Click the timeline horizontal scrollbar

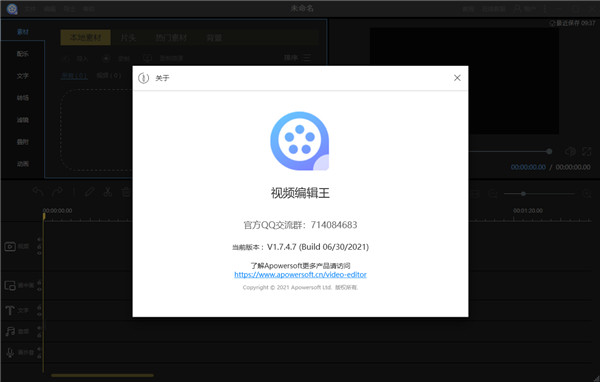[x=102, y=375]
